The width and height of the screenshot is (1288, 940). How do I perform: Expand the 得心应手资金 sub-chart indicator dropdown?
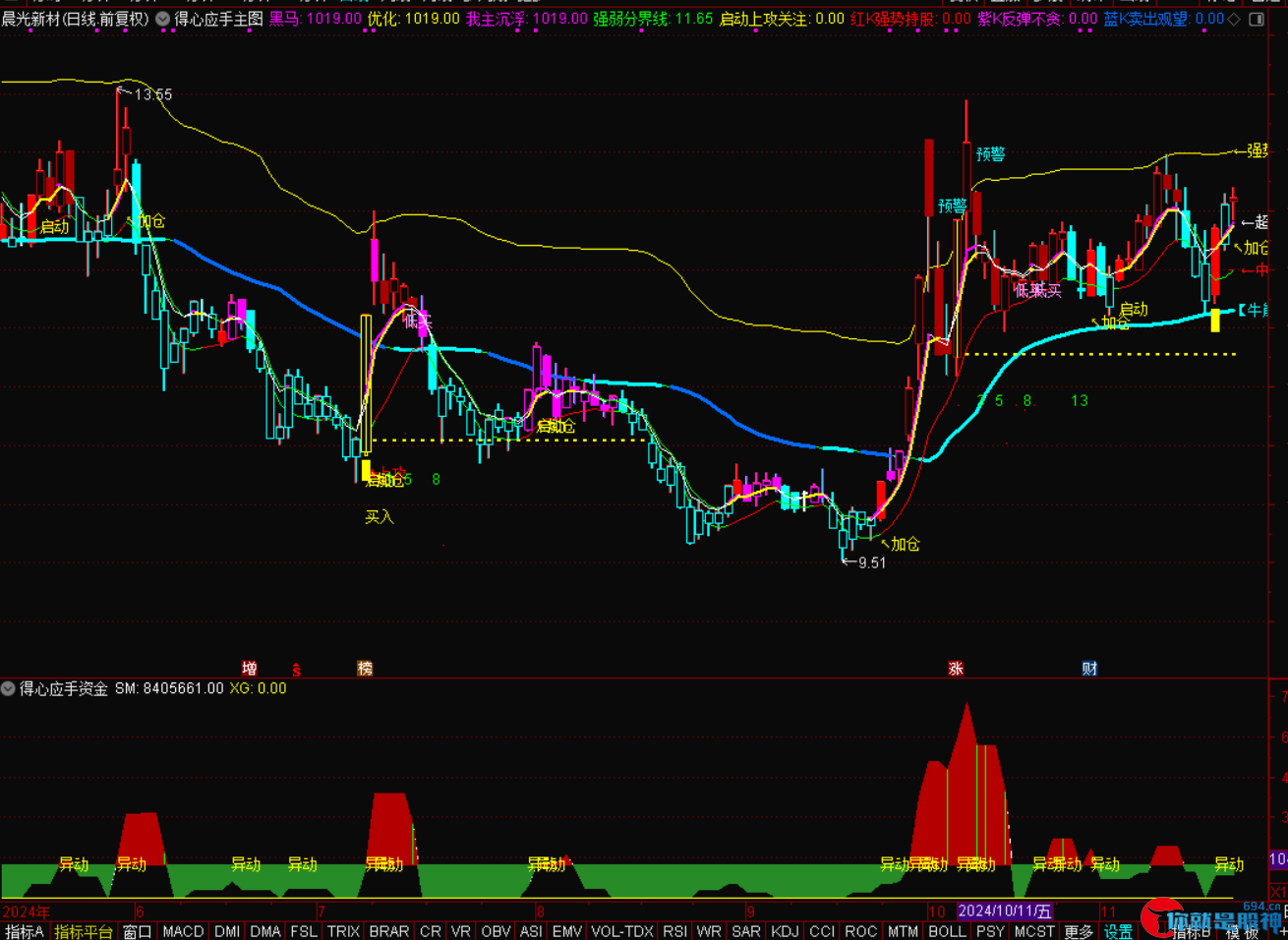coord(8,689)
